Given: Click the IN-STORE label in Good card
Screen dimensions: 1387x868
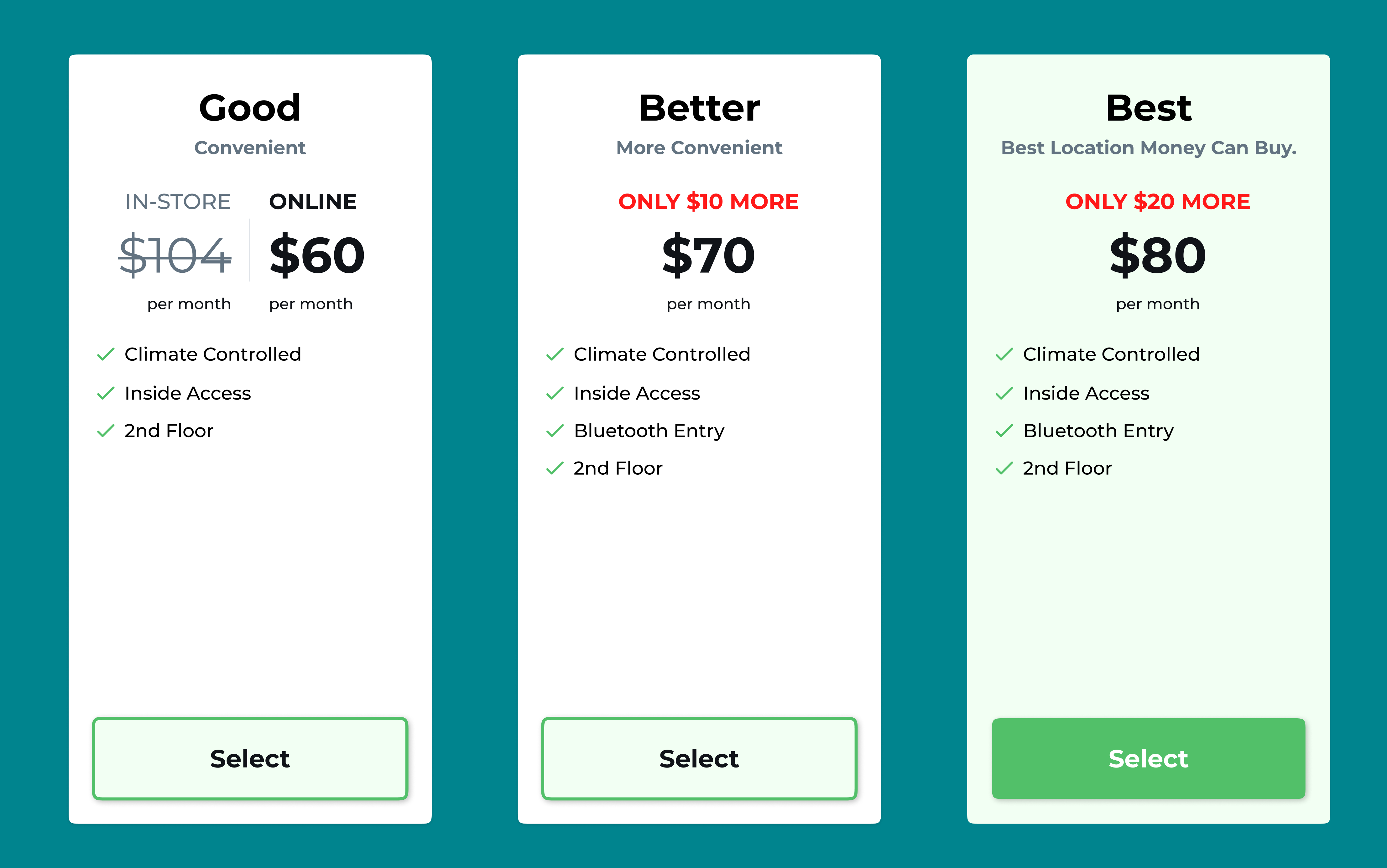Looking at the screenshot, I should click(178, 202).
